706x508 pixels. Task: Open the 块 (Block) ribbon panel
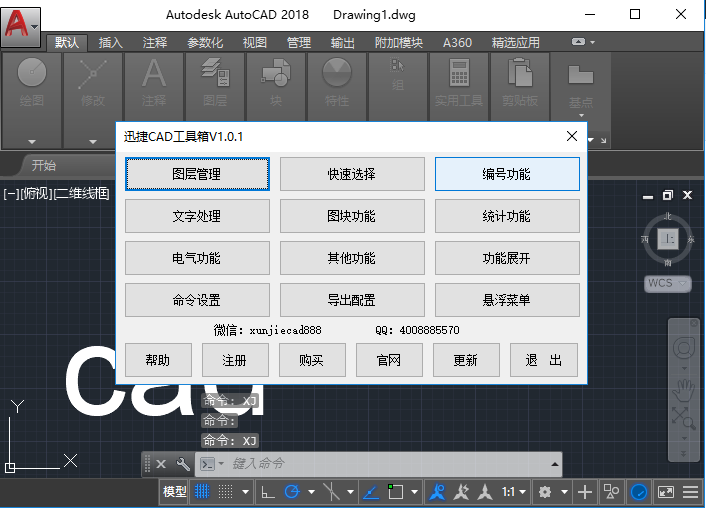tap(276, 81)
